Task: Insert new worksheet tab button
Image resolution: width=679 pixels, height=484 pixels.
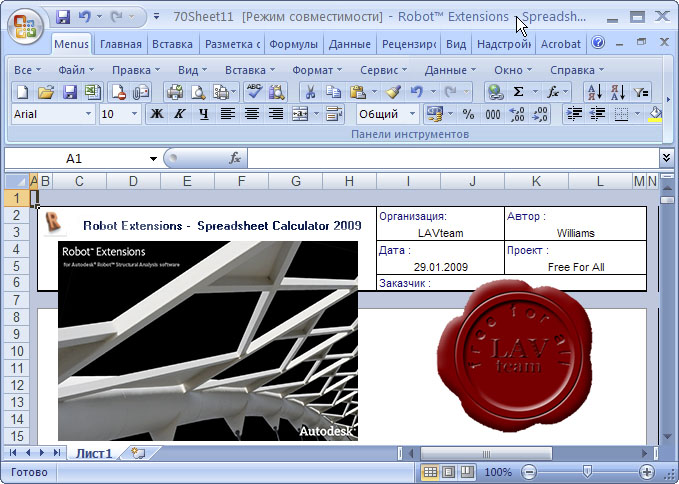Action: [139, 453]
